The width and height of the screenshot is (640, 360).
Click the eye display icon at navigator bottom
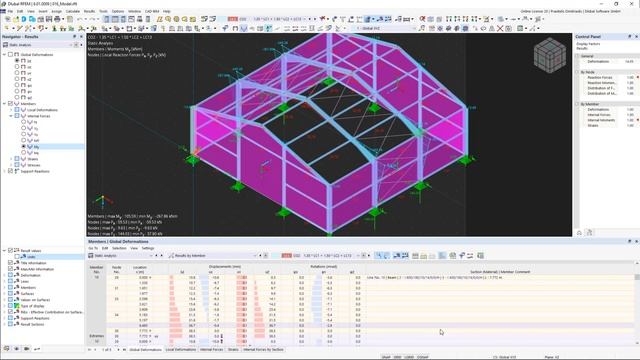coord(17,349)
